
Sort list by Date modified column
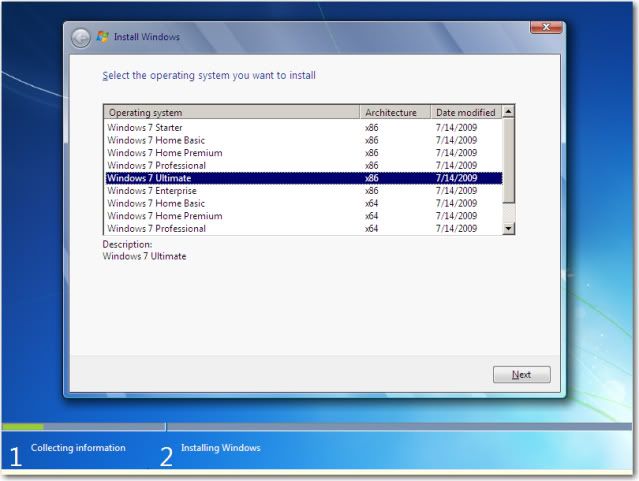point(465,113)
